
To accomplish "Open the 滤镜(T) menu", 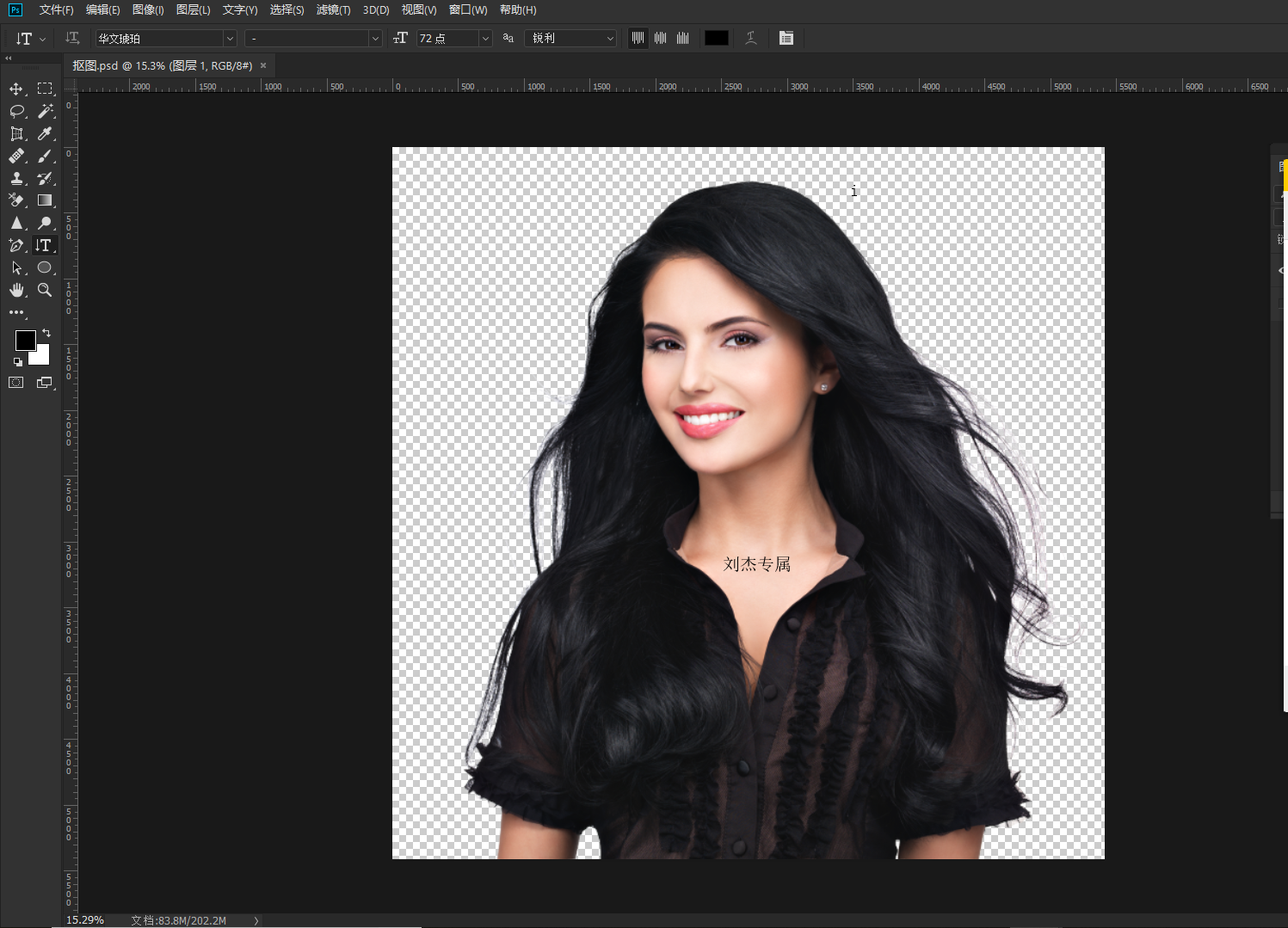I will coord(333,10).
